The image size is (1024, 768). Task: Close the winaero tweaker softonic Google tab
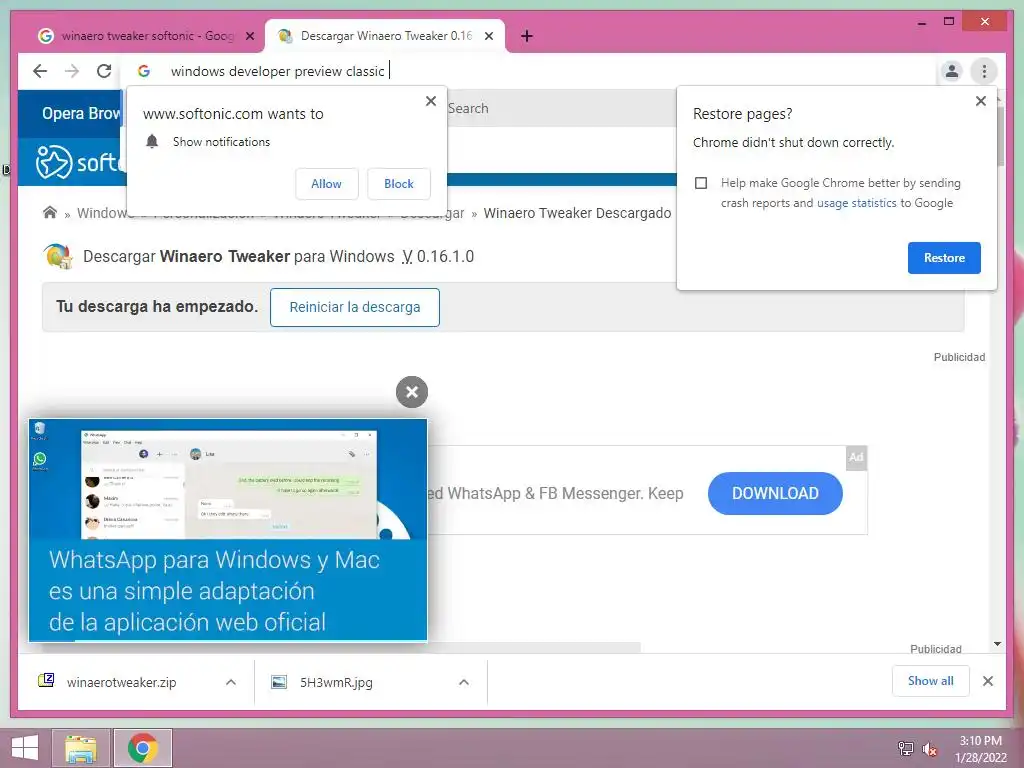pos(249,37)
